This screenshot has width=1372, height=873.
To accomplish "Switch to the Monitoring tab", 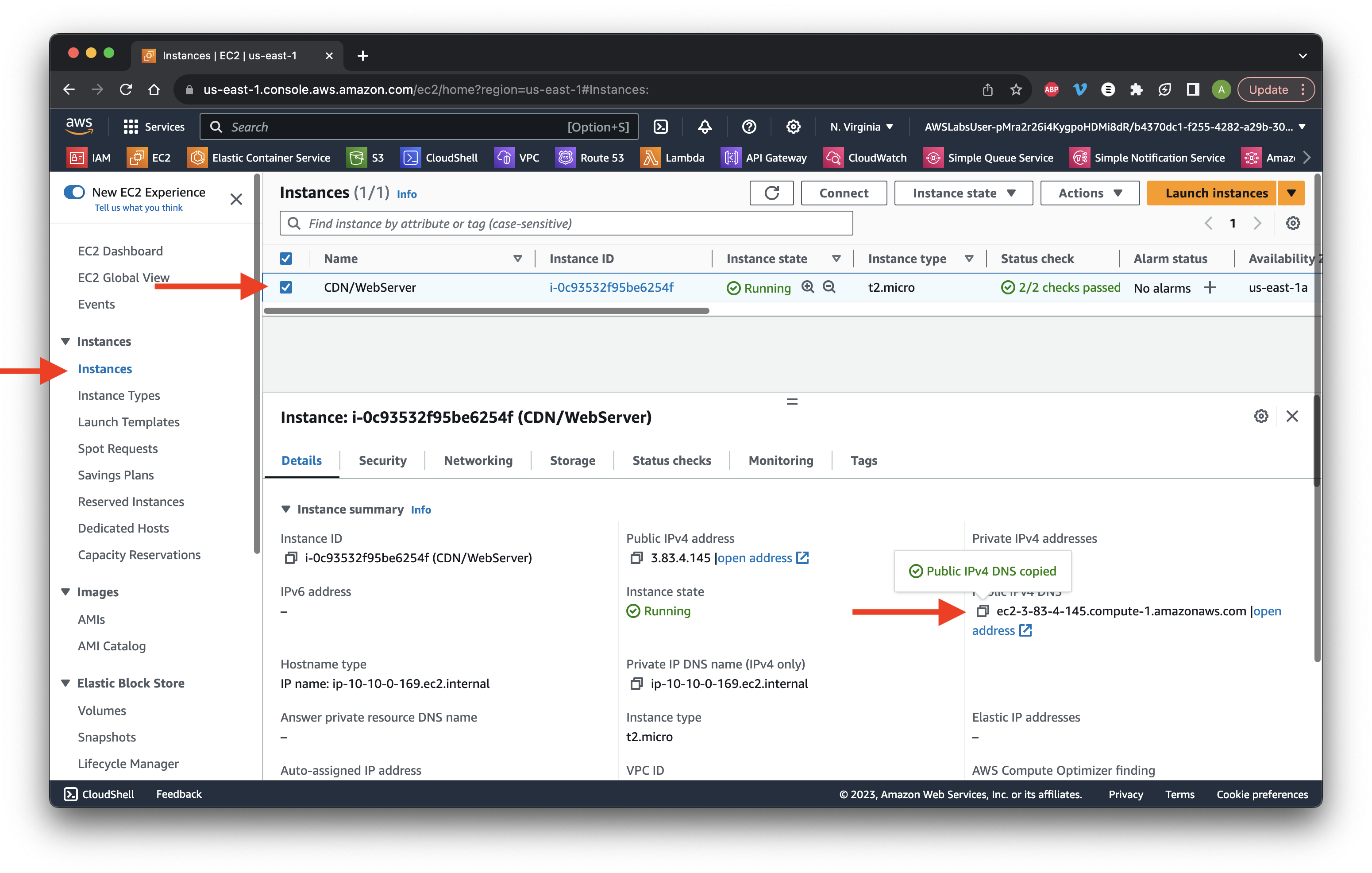I will point(781,460).
